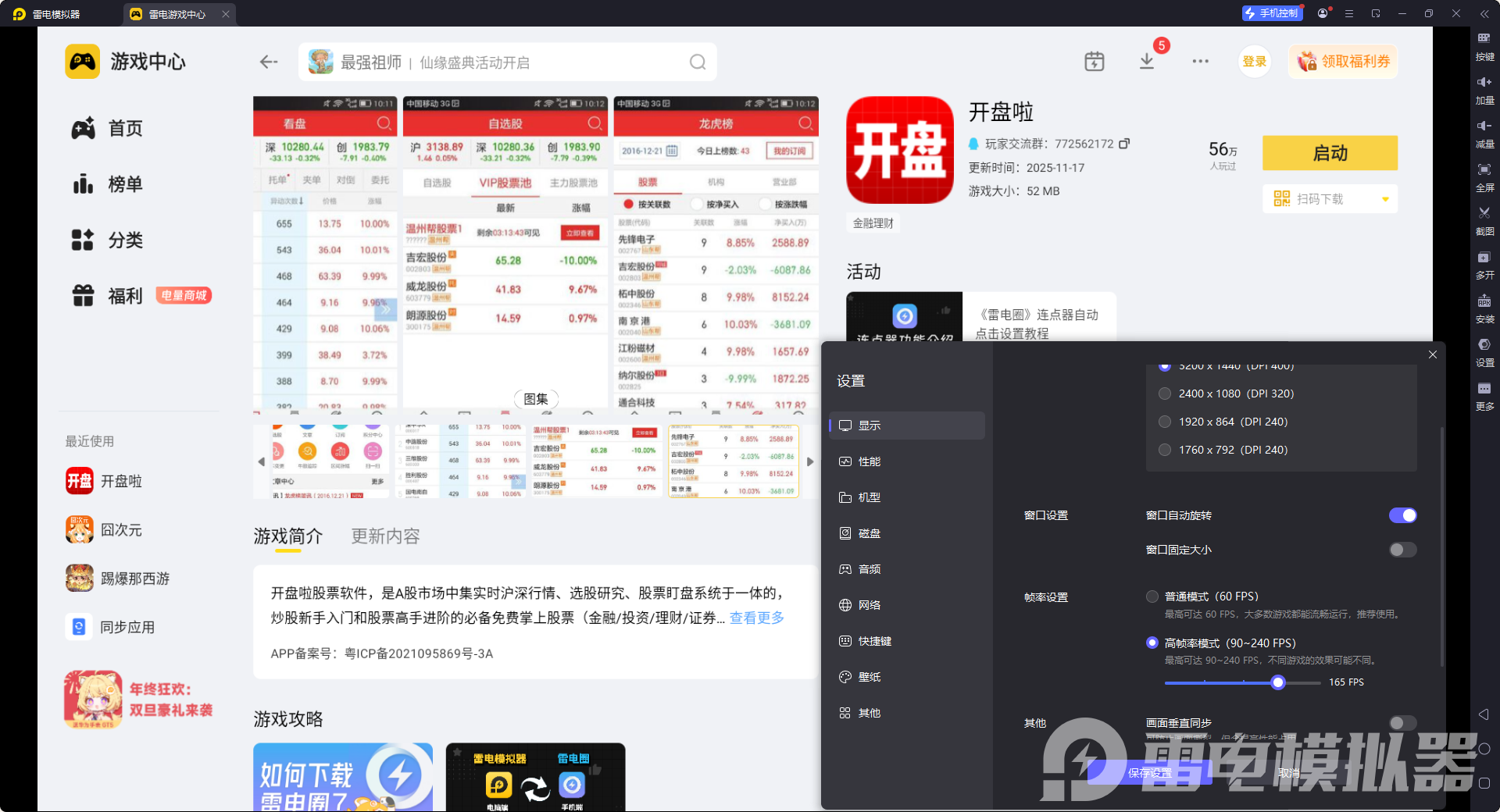
Task: Click the 手机控制 button in the title bar
Action: point(1272,13)
